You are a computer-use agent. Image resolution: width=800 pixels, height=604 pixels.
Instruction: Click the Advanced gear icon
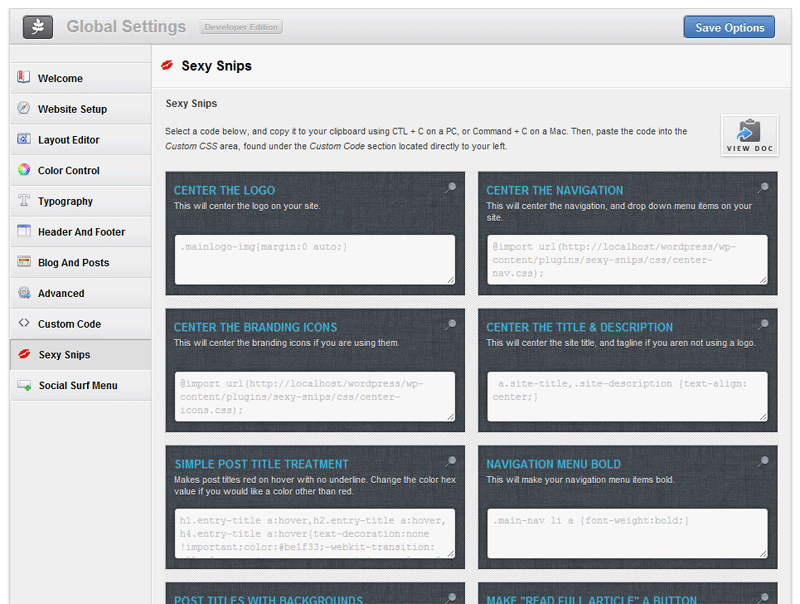pos(23,292)
